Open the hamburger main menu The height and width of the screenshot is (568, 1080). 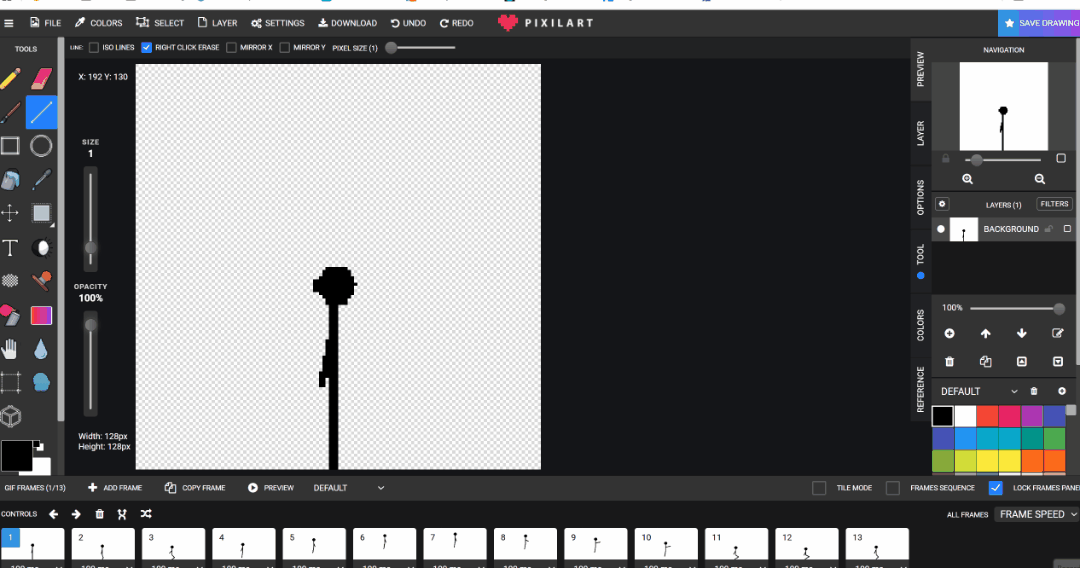(9, 23)
